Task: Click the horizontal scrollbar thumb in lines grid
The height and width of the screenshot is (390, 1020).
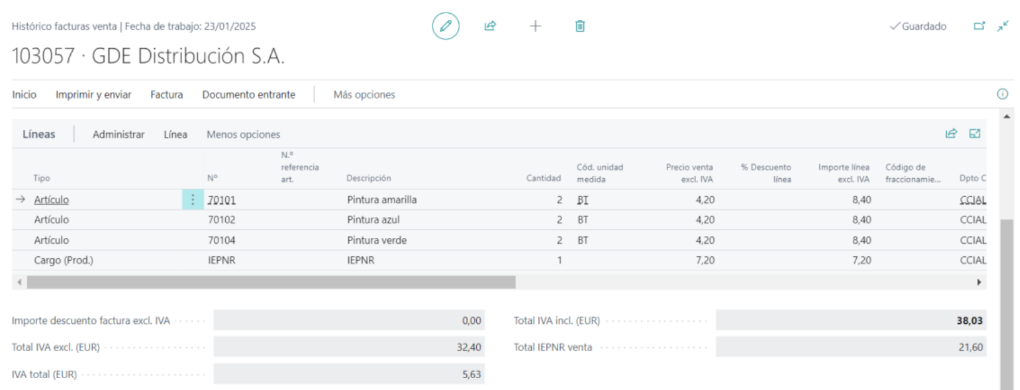Action: coord(271,283)
